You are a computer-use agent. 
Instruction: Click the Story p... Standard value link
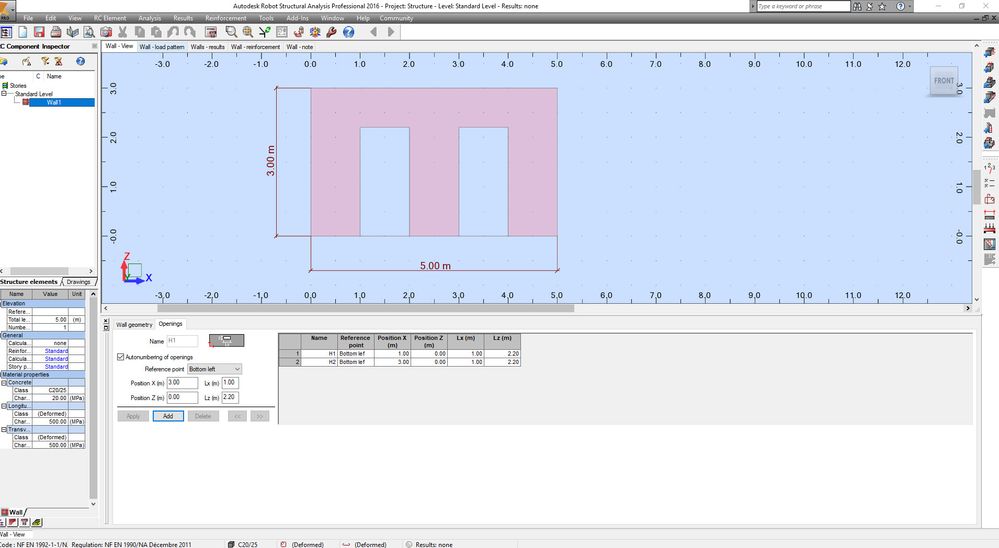click(57, 367)
